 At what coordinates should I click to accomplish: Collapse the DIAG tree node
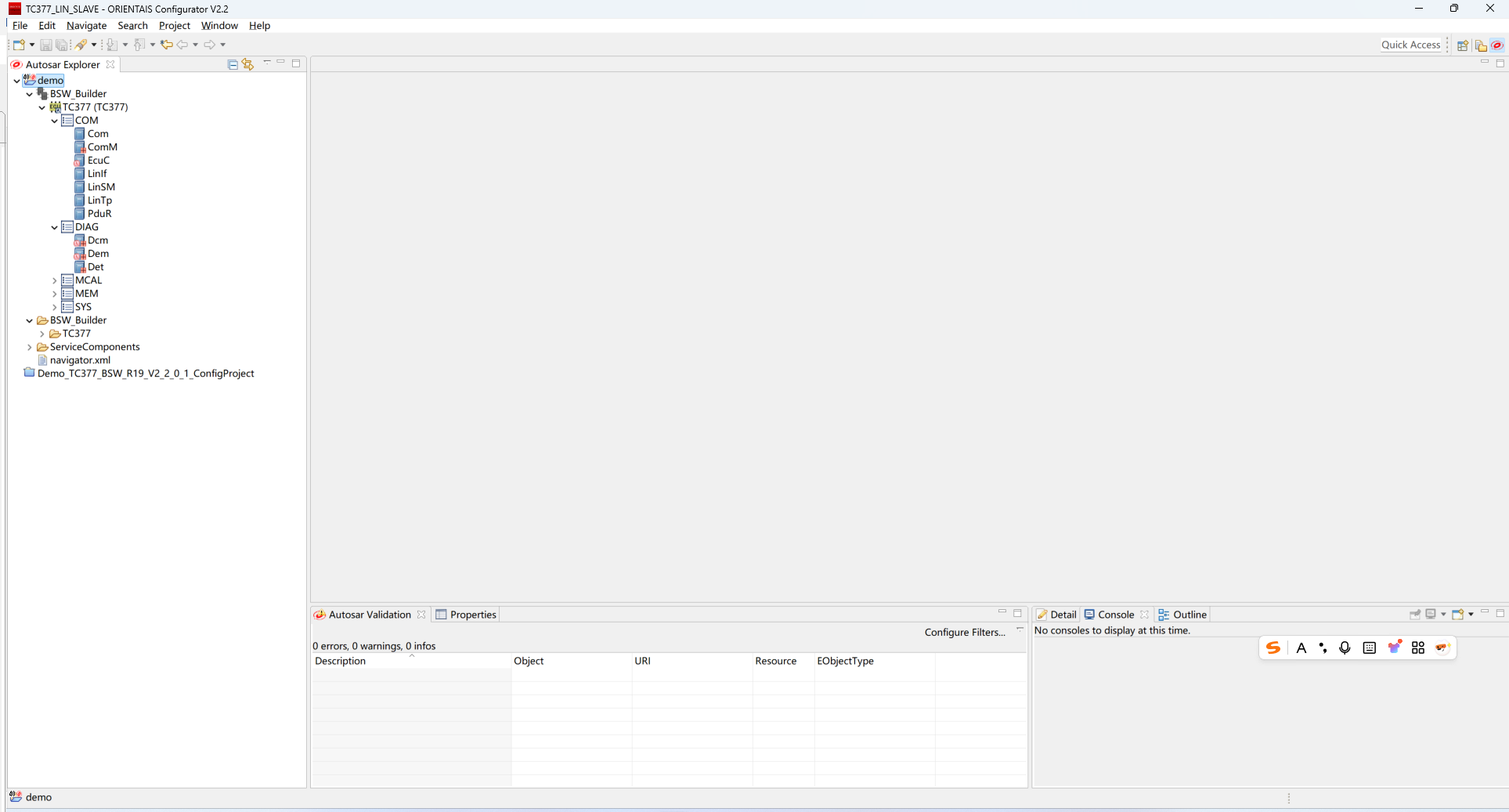(55, 227)
